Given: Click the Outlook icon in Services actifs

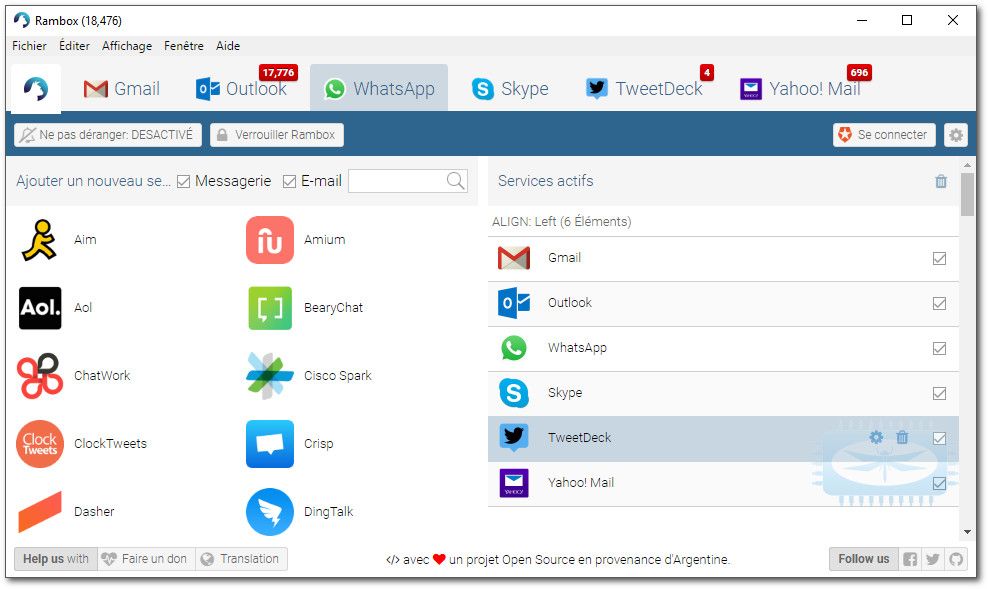Looking at the screenshot, I should click(x=514, y=303).
